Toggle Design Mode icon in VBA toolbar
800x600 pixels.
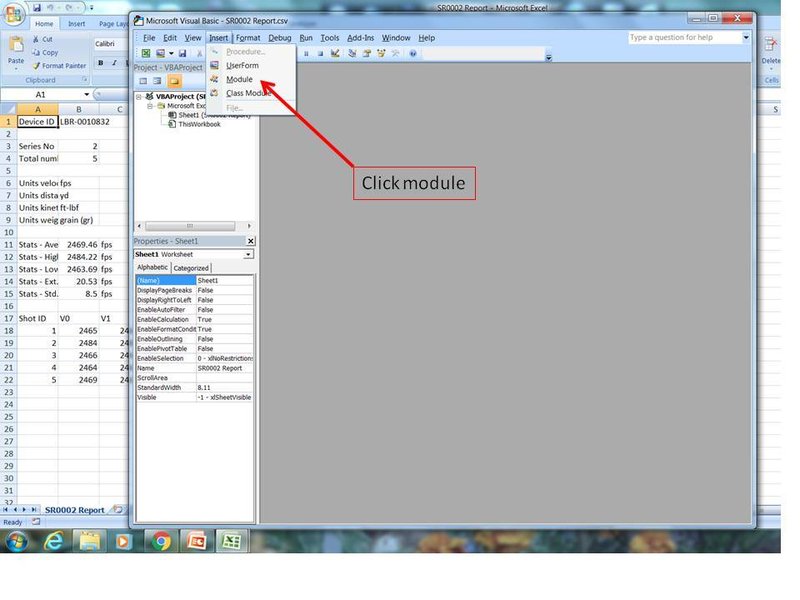coord(335,53)
